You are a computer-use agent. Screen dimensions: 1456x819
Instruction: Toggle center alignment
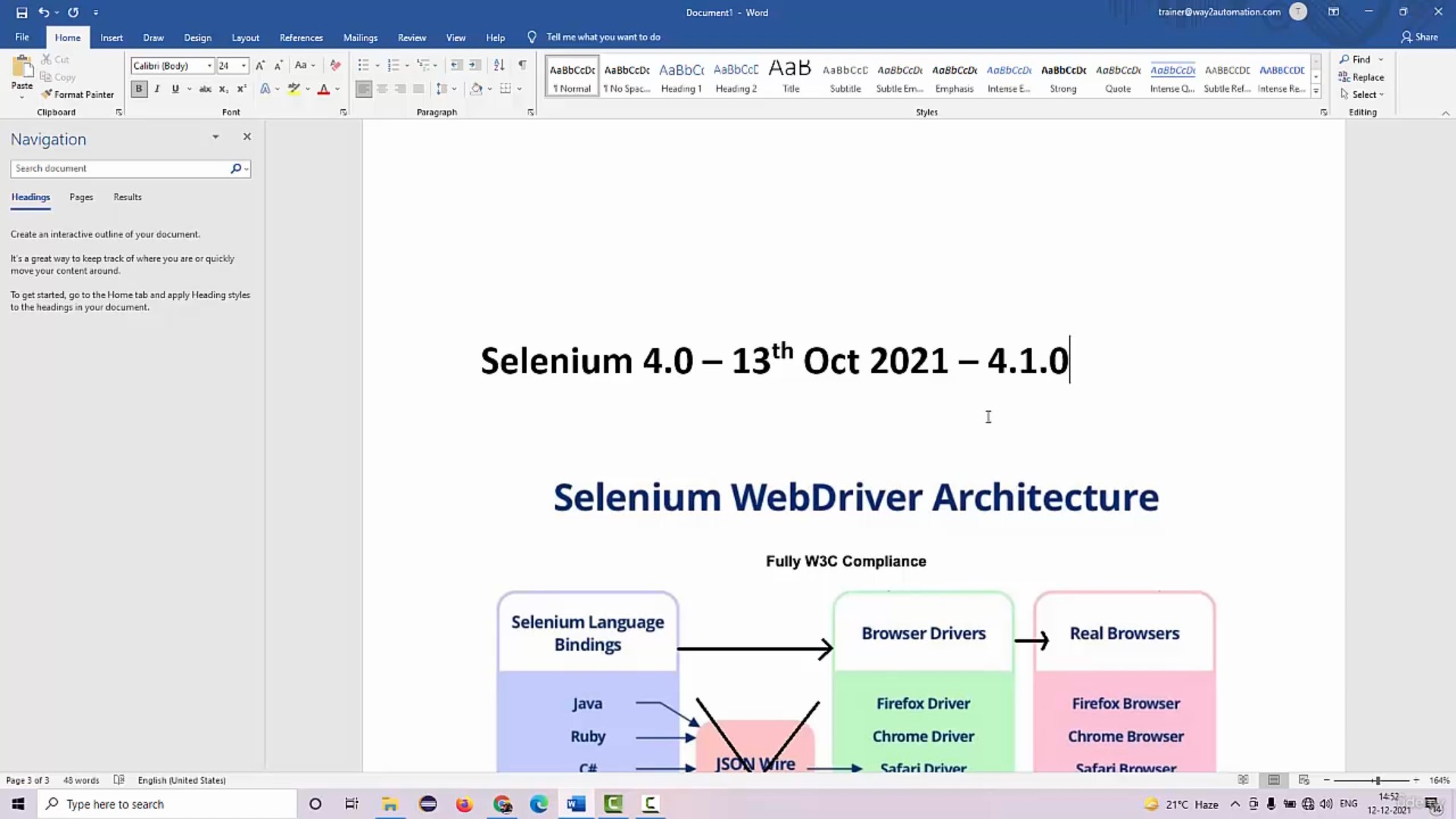click(382, 89)
